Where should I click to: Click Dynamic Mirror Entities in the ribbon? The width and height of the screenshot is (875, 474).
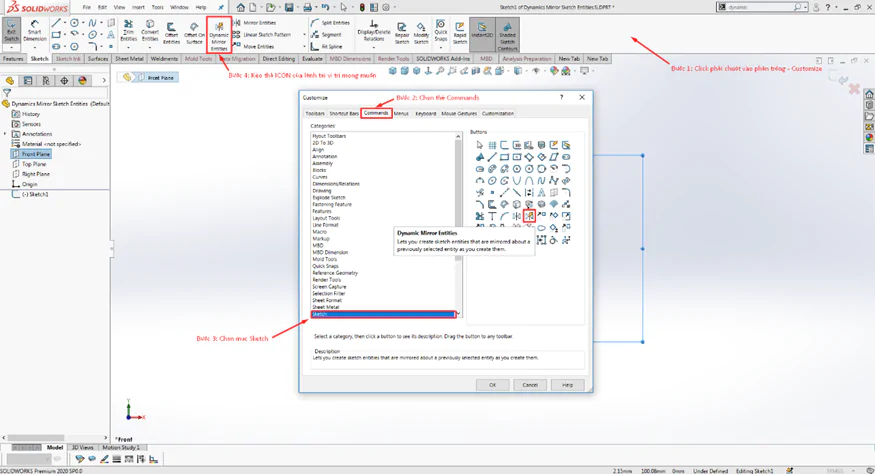(x=219, y=35)
